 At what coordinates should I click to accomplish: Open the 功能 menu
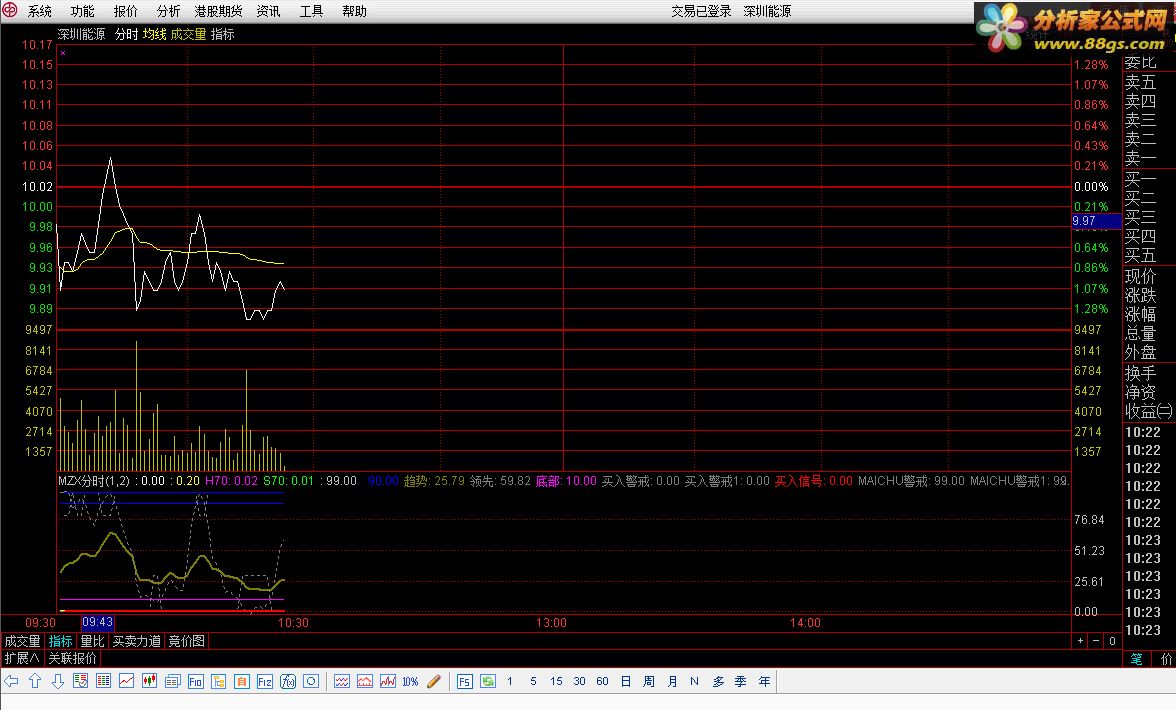pos(82,10)
